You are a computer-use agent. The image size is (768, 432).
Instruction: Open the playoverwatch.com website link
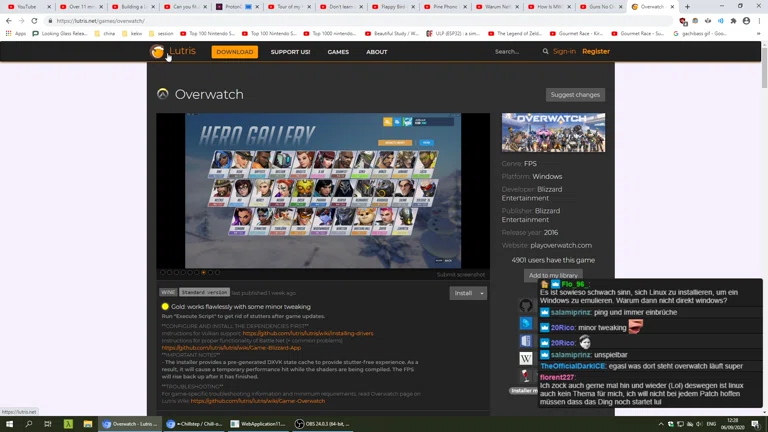561,245
